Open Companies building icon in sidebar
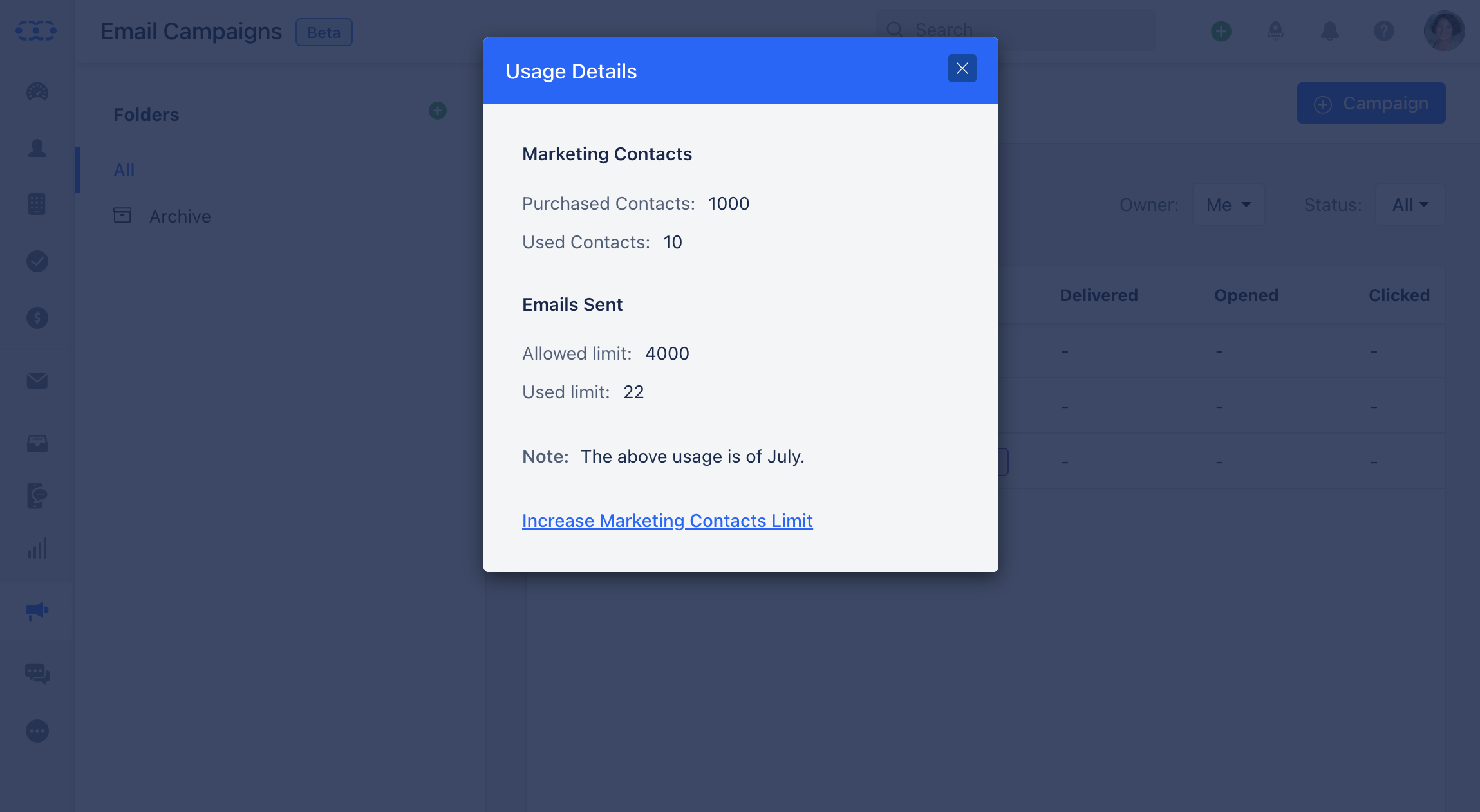This screenshot has width=1480, height=812. [37, 204]
